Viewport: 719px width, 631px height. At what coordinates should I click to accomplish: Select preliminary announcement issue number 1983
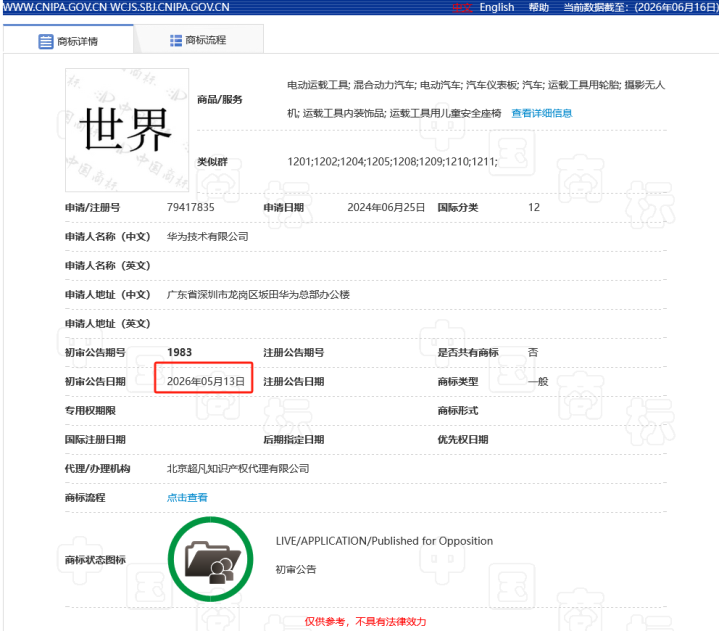(x=179, y=352)
